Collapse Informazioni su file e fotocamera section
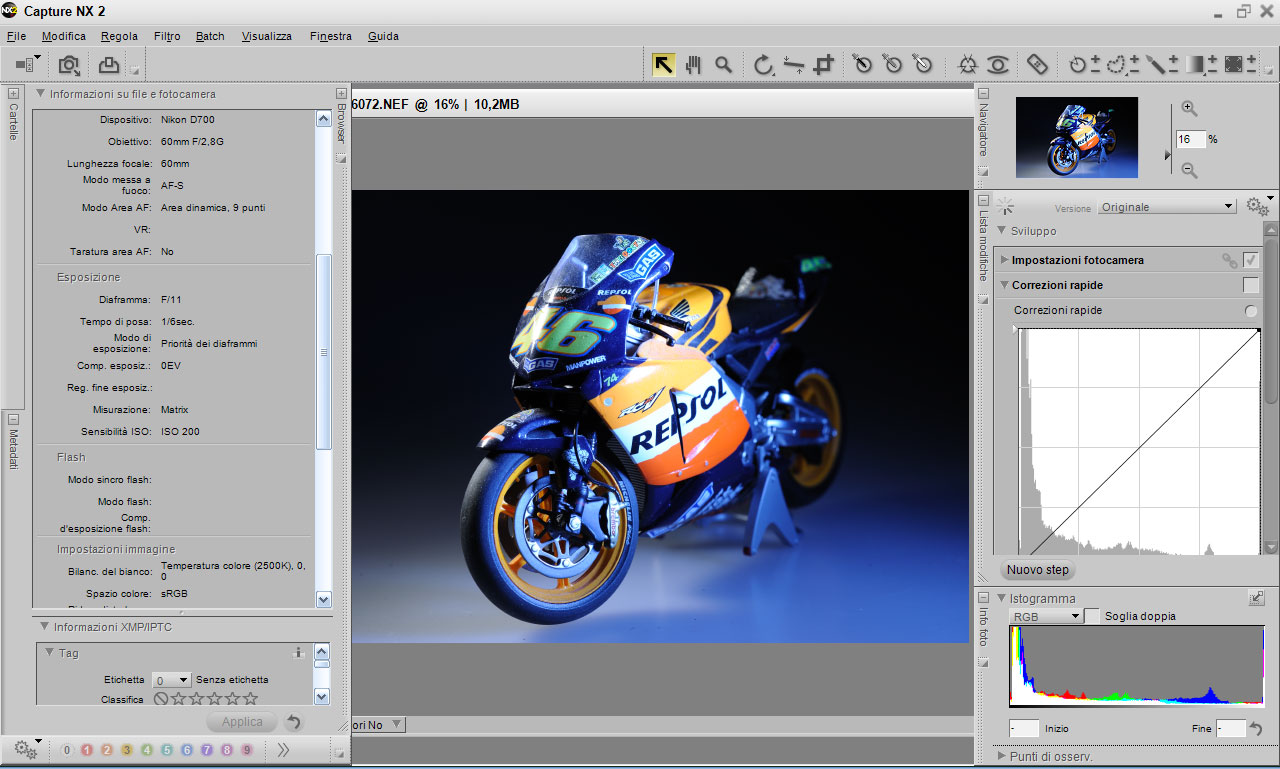The image size is (1280, 769). (41, 94)
